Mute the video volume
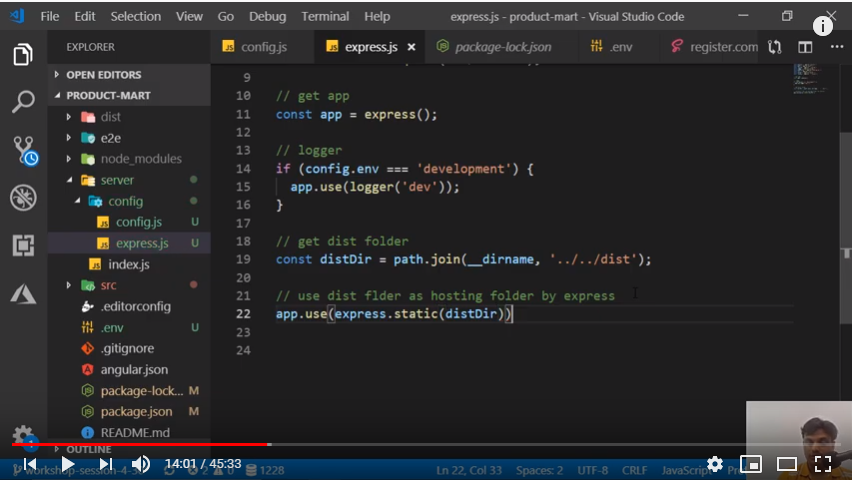The height and width of the screenshot is (480, 852). (141, 464)
